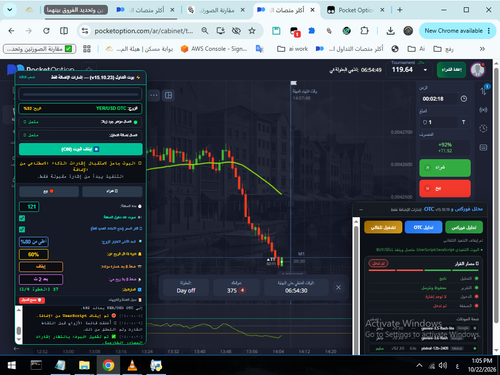Viewport: 500px width, 375px height.
Task: Click the analyzer panel scrollbar up arrow
Action: coord(356,221)
